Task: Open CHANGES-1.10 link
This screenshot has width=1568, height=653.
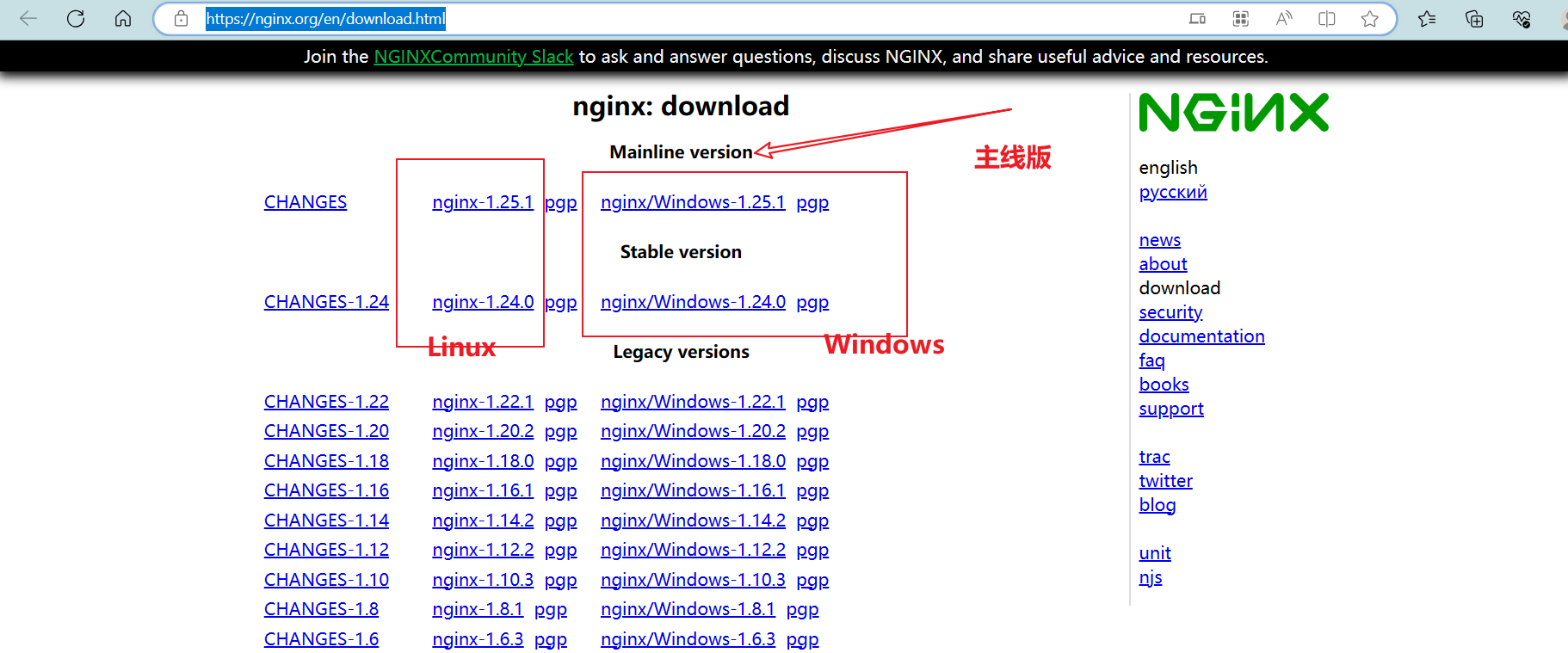Action: 326,580
